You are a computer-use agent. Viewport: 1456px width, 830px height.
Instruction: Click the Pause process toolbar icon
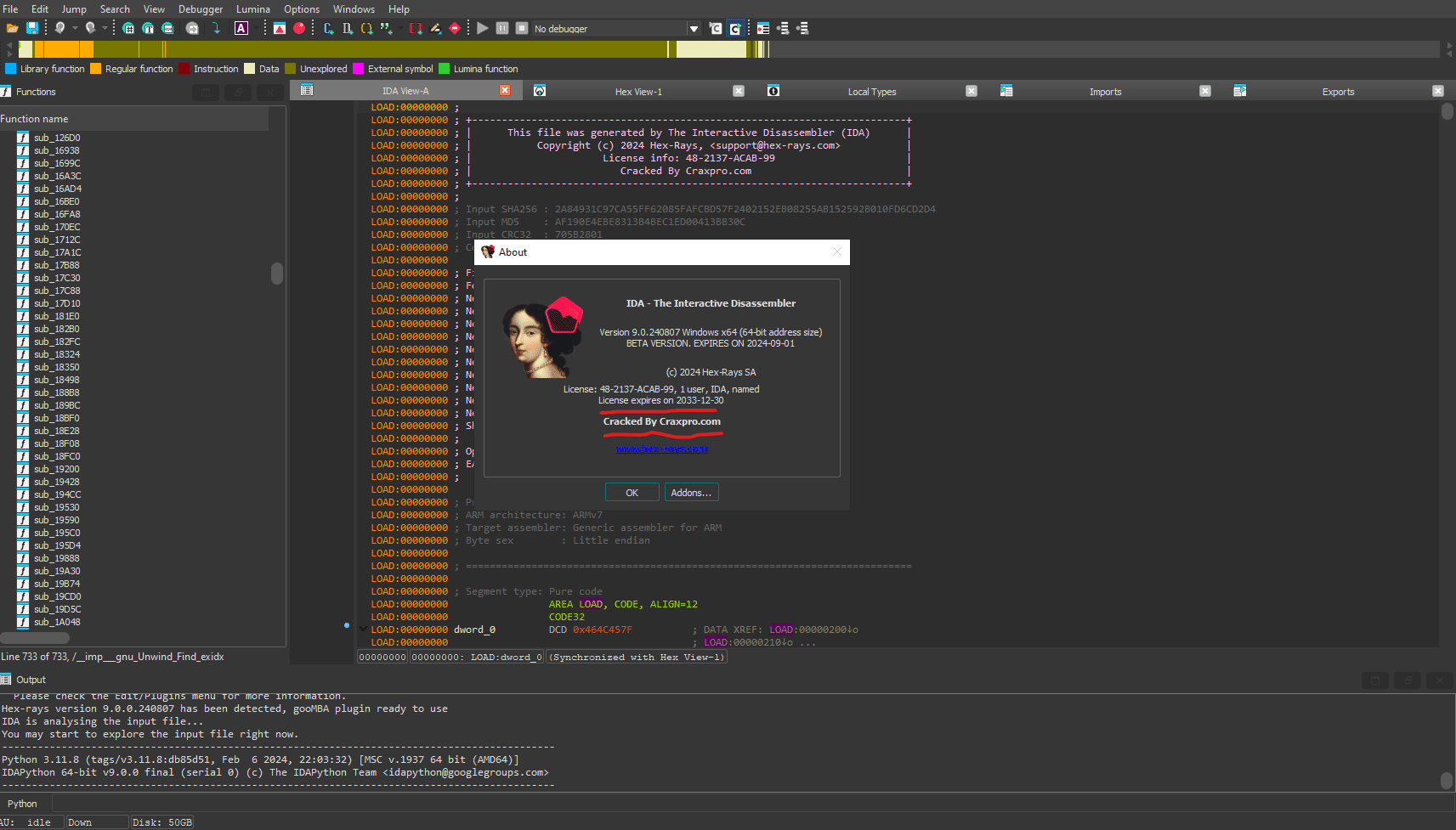click(x=502, y=28)
